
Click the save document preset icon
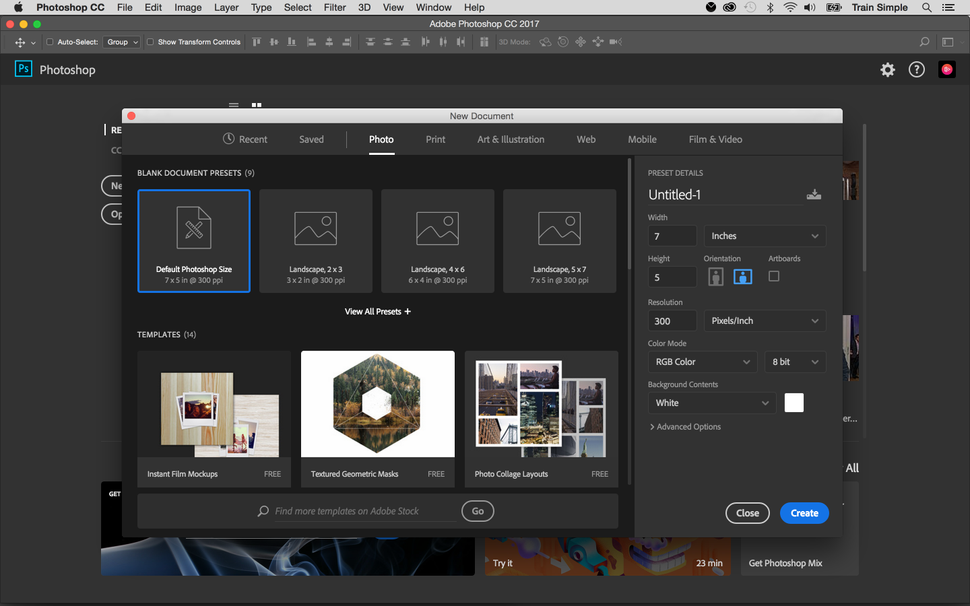pyautogui.click(x=814, y=194)
